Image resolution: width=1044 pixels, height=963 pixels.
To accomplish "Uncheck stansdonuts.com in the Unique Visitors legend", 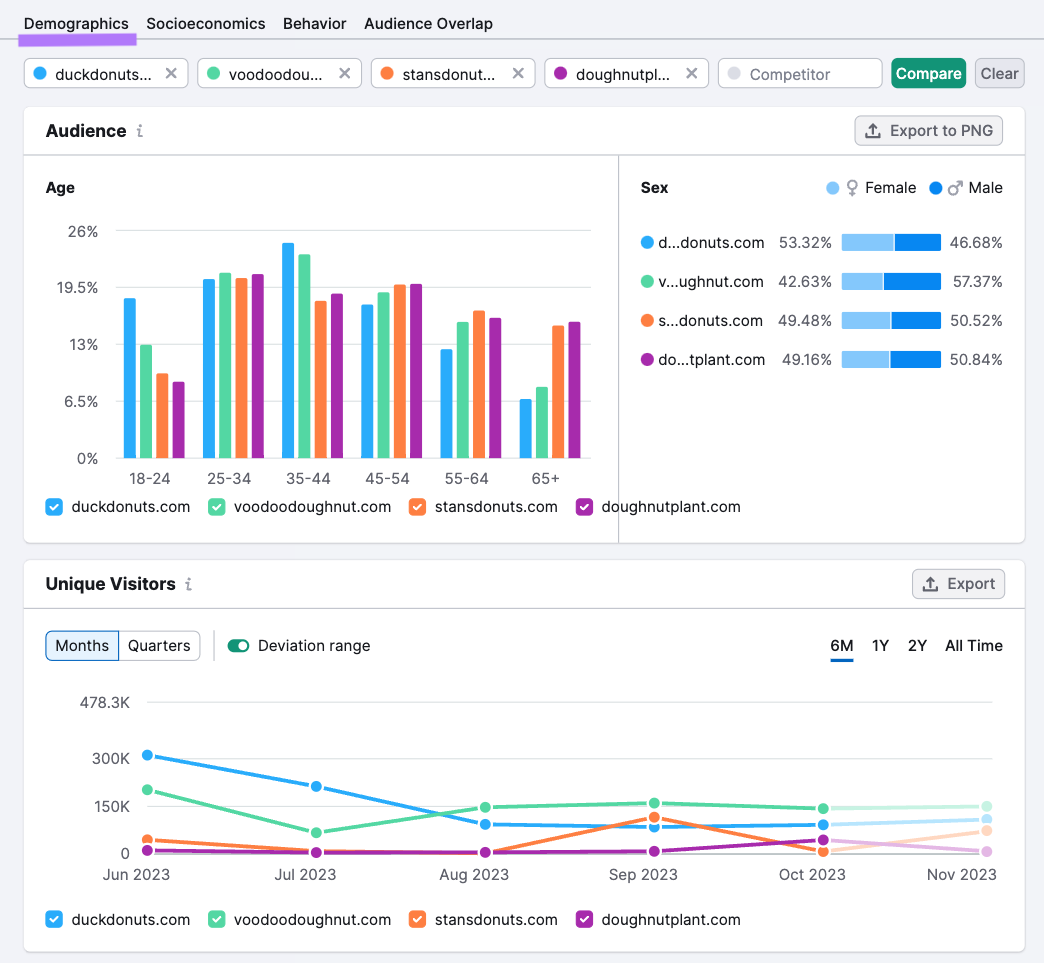I will [x=417, y=919].
